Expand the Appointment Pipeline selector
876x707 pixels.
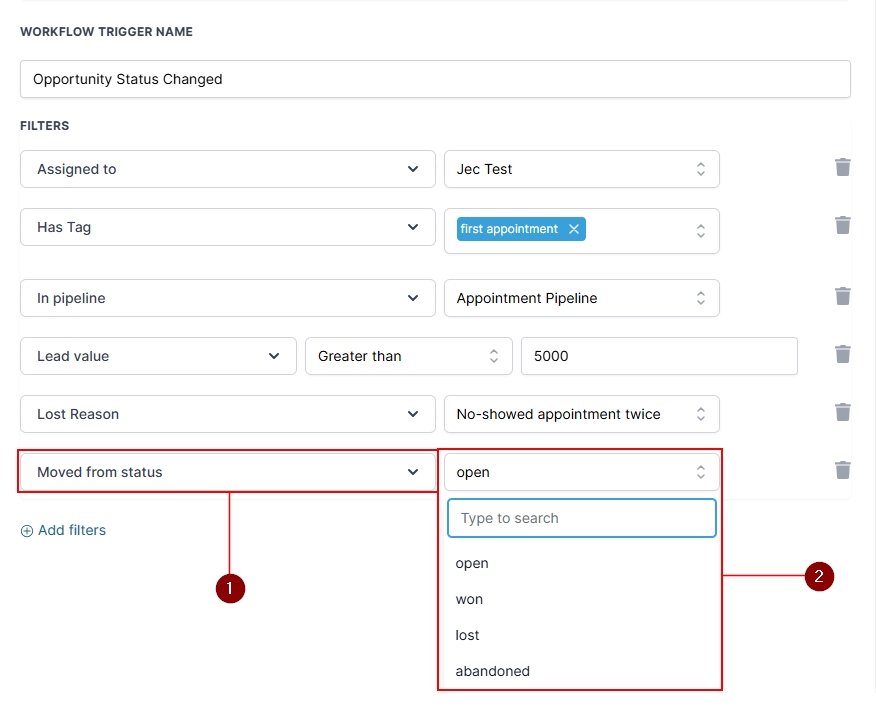pyautogui.click(x=581, y=298)
